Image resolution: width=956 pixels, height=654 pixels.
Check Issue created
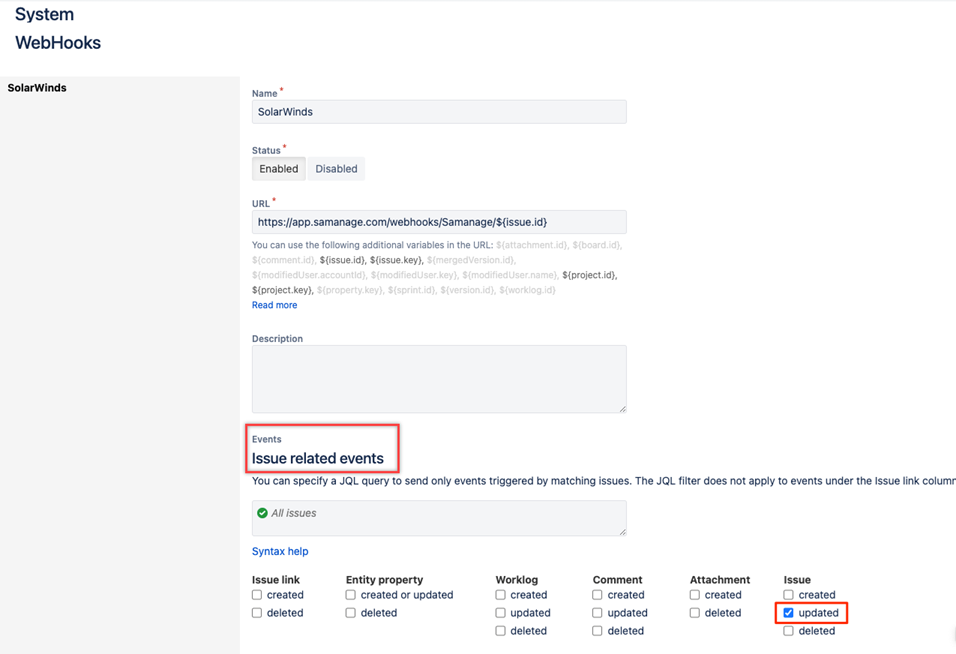coord(789,595)
